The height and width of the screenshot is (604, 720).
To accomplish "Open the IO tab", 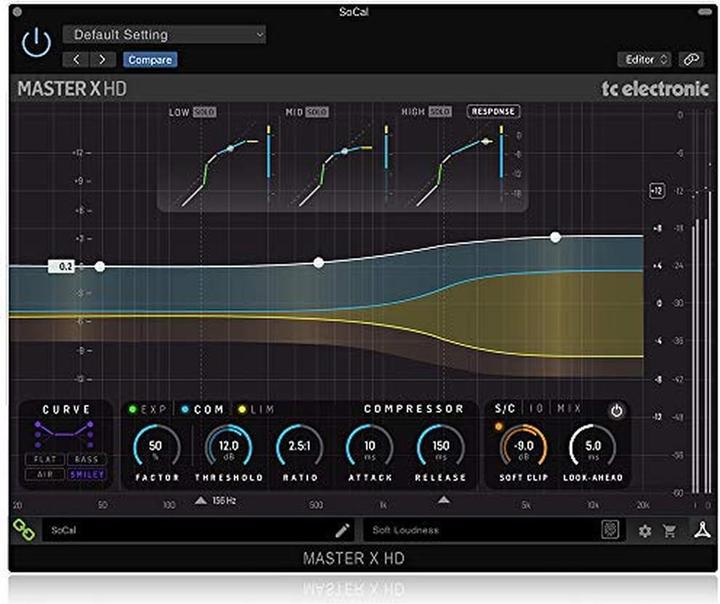I will click(x=536, y=408).
